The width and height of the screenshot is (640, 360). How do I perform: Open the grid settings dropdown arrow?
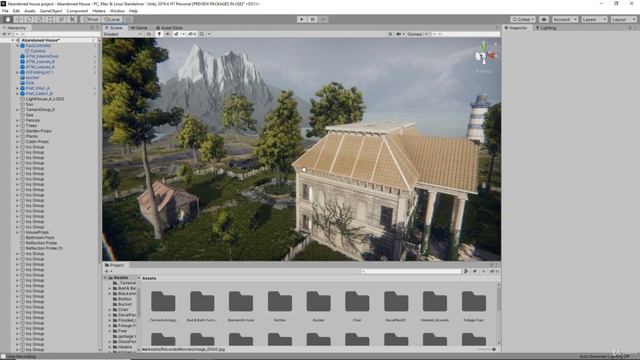[209, 34]
